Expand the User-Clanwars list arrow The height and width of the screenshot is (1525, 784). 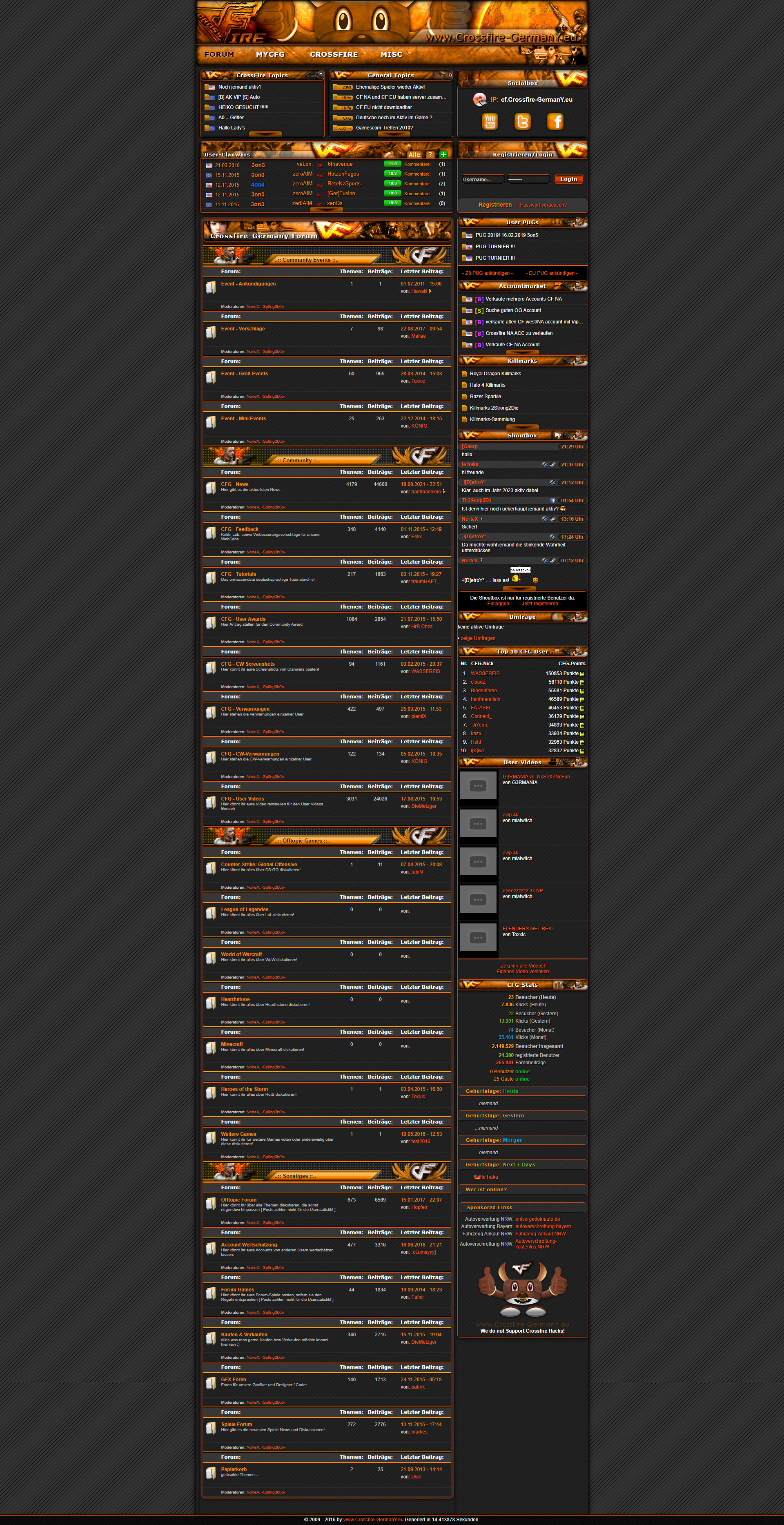point(327,209)
